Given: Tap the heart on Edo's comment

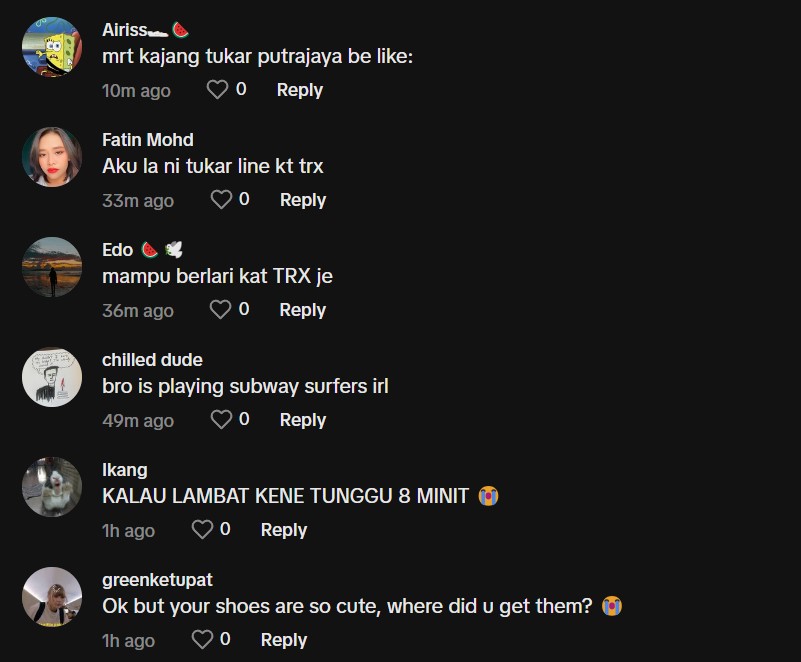Looking at the screenshot, I should click(x=221, y=310).
